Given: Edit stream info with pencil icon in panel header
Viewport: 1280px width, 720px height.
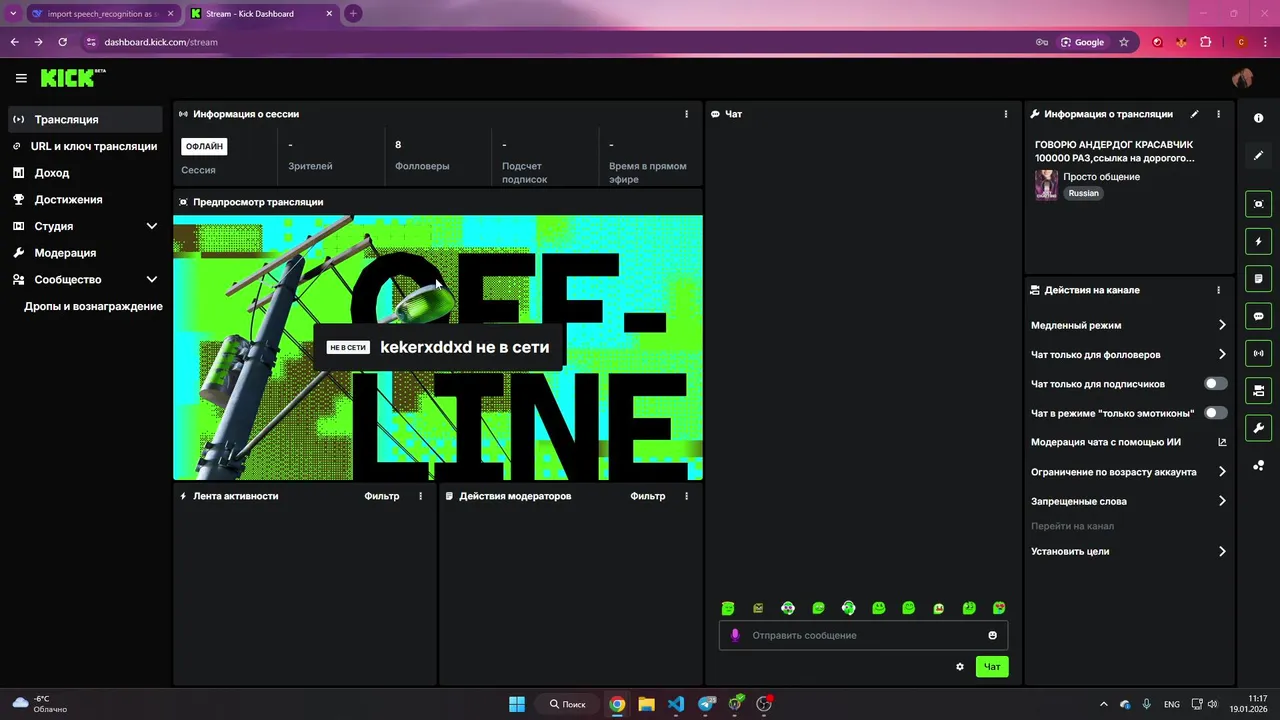Looking at the screenshot, I should pyautogui.click(x=1194, y=114).
